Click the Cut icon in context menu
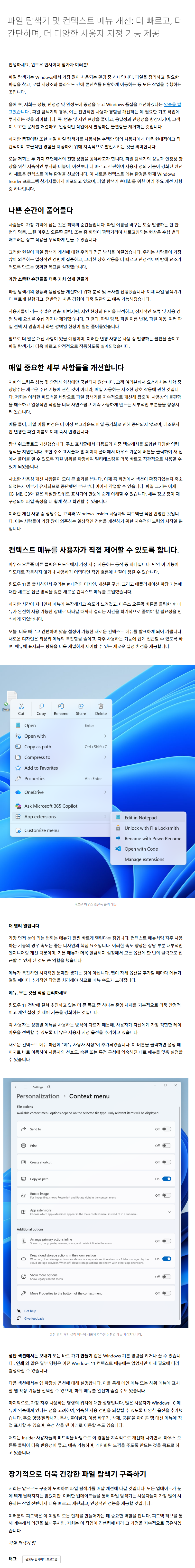This screenshot has height=1568, width=195. coord(21,706)
